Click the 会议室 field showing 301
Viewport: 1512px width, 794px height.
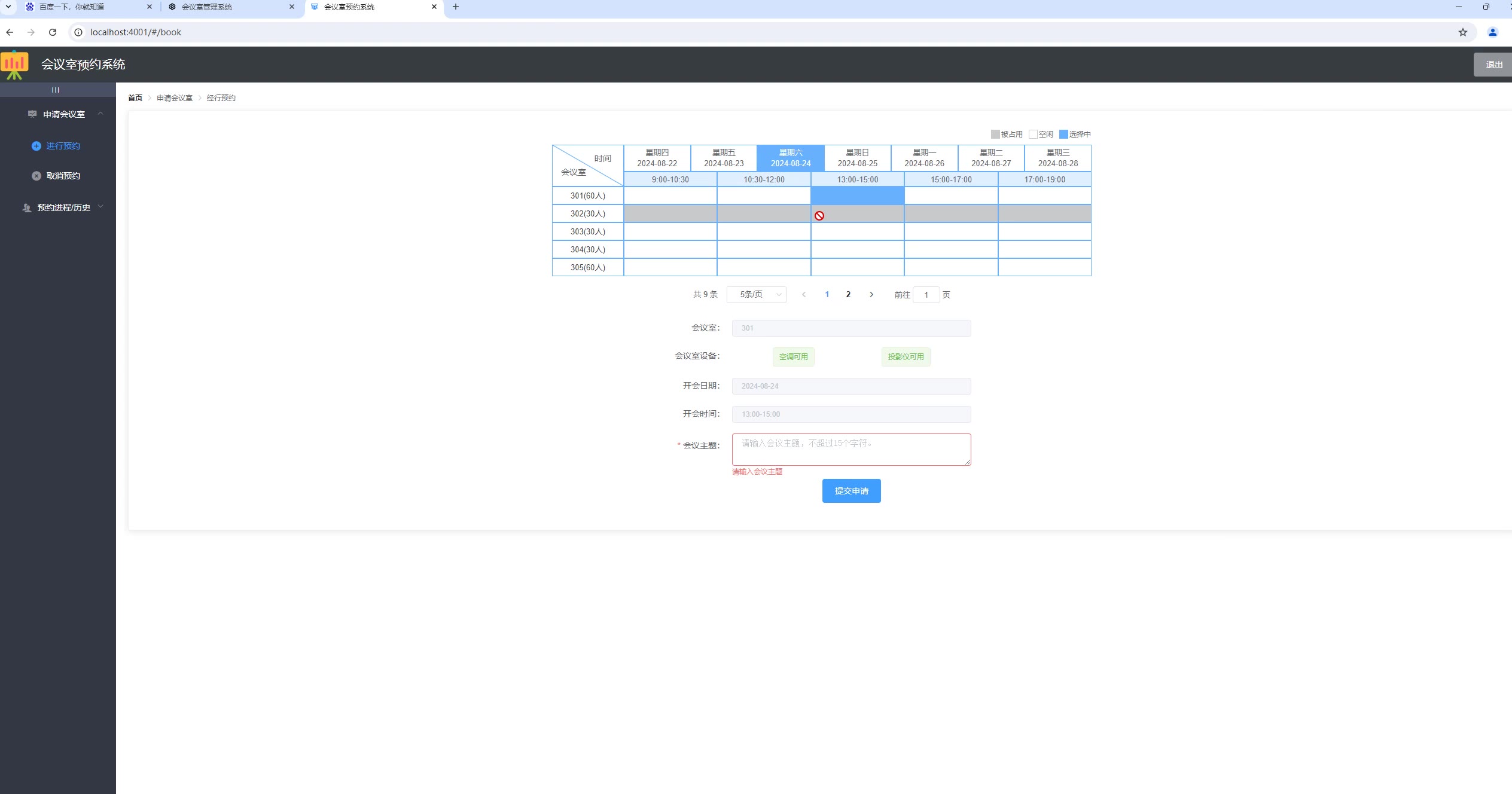pos(851,328)
